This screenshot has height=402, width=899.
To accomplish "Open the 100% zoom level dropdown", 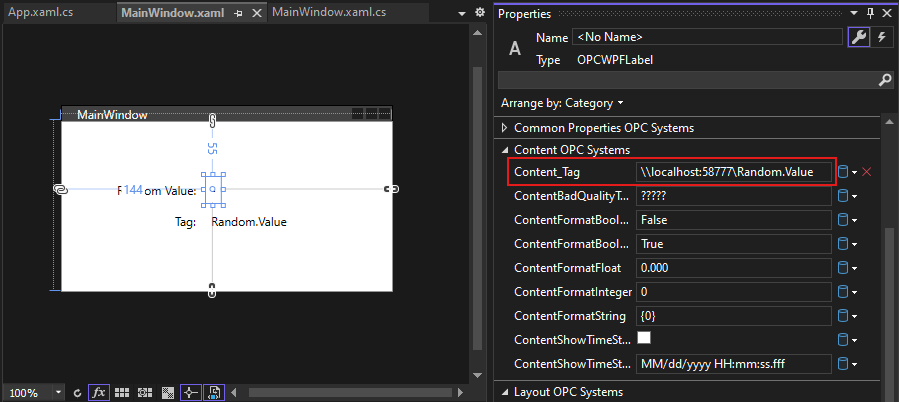I will click(x=59, y=393).
